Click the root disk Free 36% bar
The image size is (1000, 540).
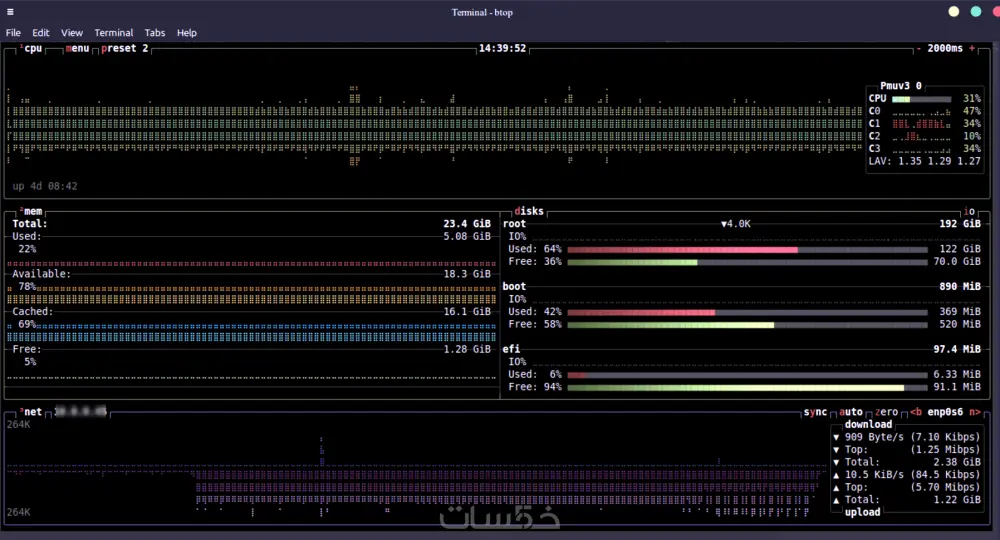(747, 262)
